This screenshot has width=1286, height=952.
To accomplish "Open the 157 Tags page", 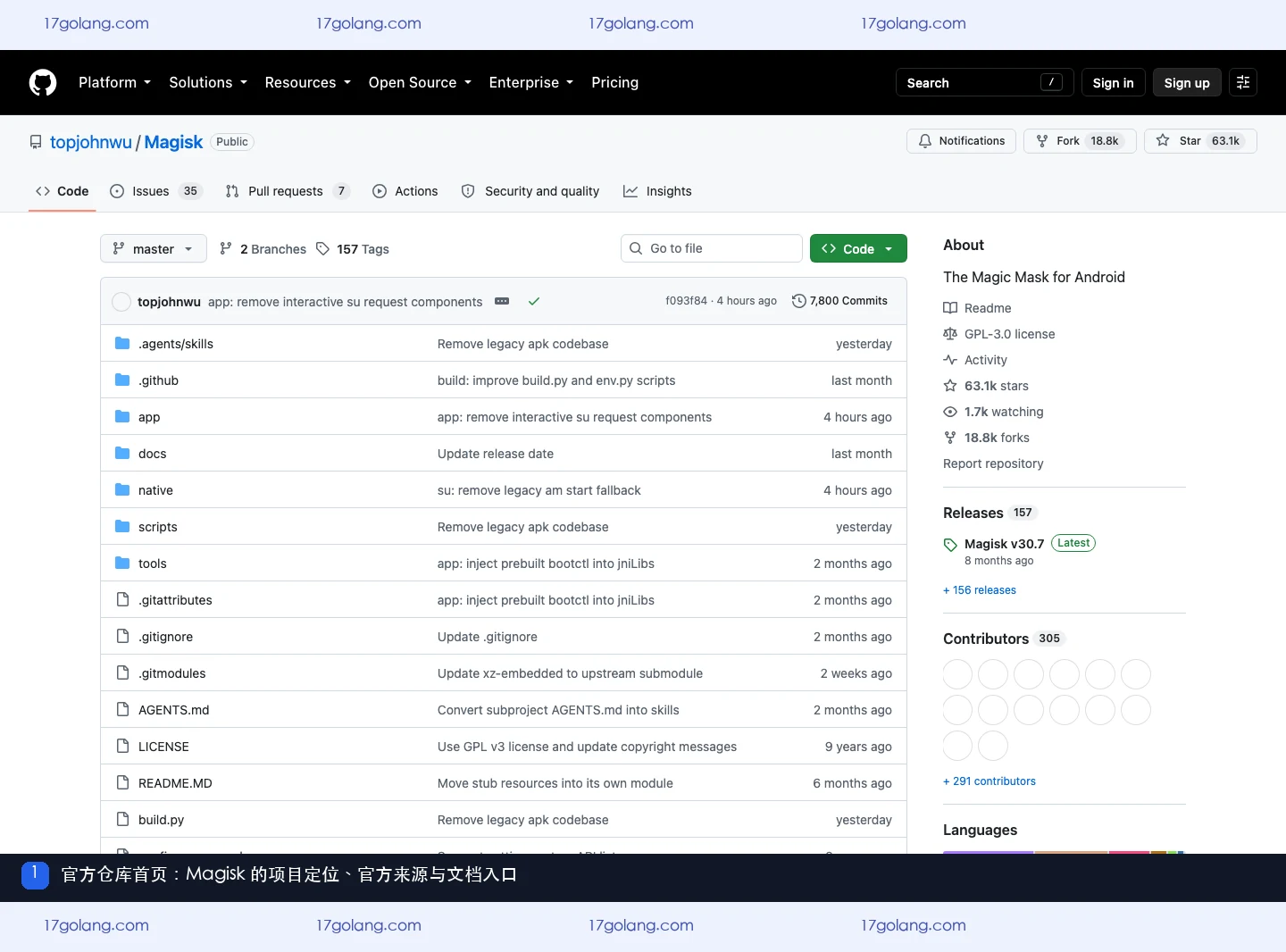I will click(x=353, y=249).
